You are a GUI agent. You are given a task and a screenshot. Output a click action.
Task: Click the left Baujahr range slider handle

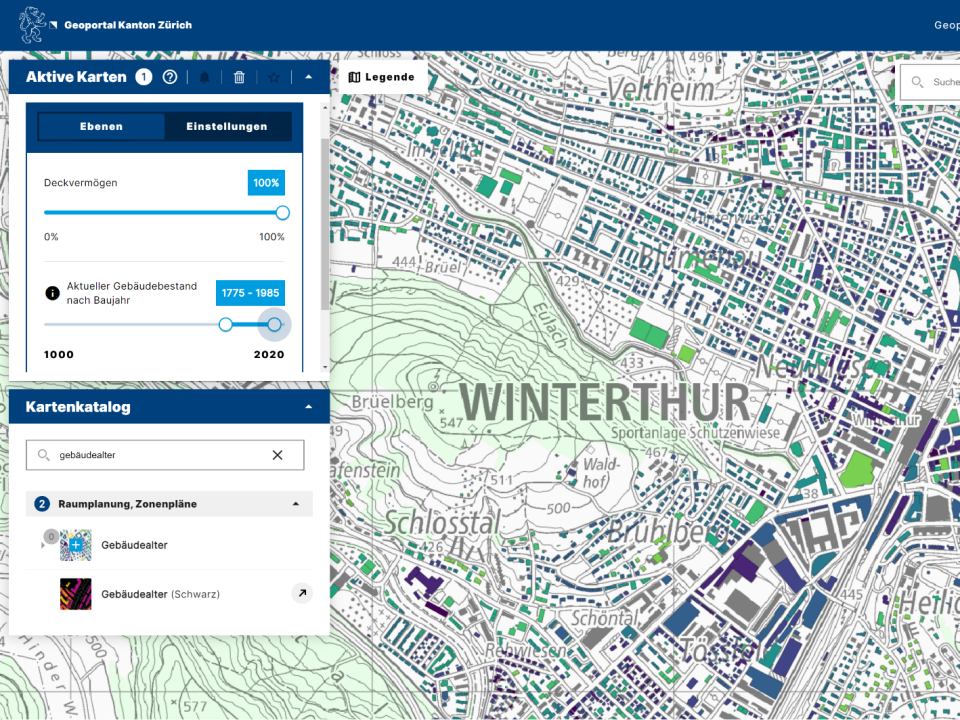coord(226,324)
